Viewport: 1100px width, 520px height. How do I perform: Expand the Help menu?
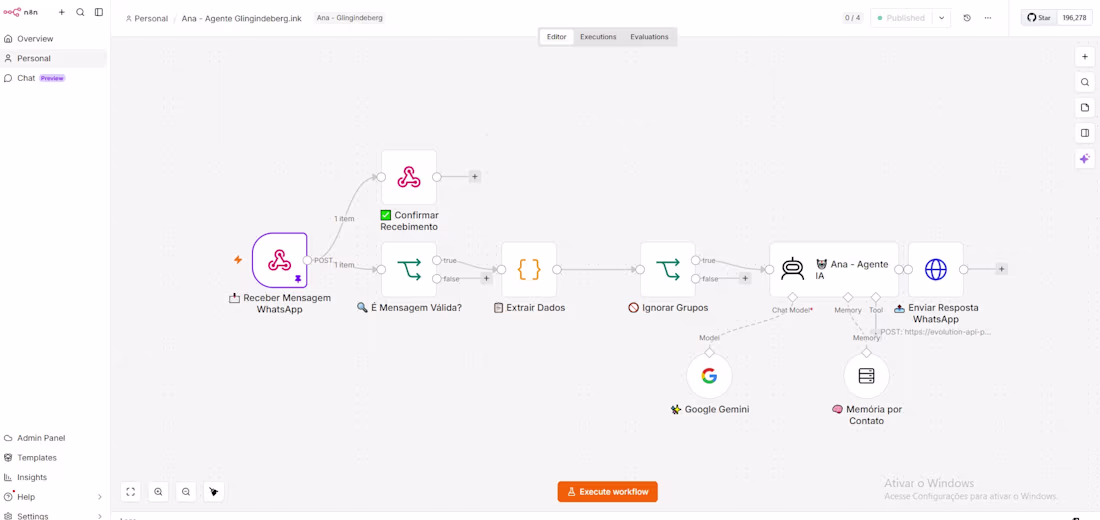(55, 497)
